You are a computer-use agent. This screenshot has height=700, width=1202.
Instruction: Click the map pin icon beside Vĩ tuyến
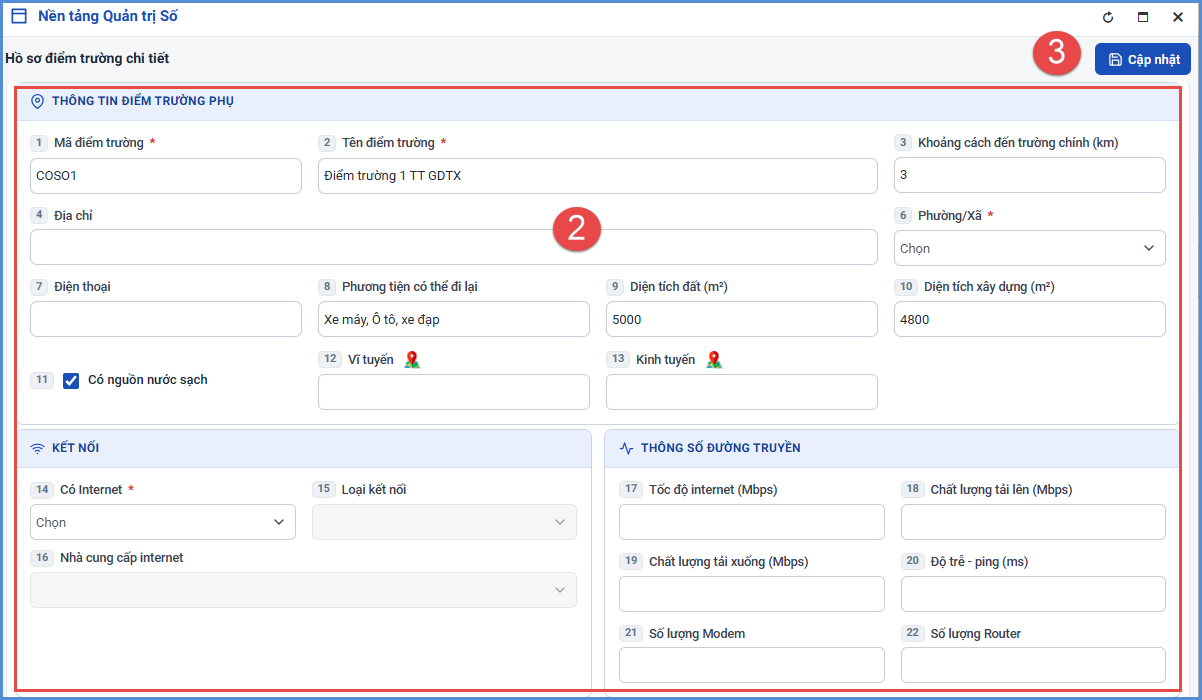[x=412, y=360]
